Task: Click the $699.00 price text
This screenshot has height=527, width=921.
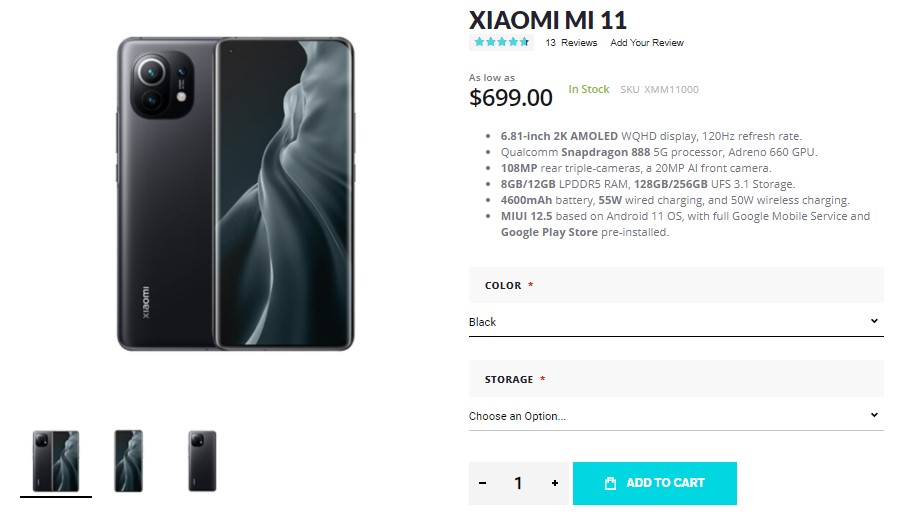Action: [x=511, y=97]
